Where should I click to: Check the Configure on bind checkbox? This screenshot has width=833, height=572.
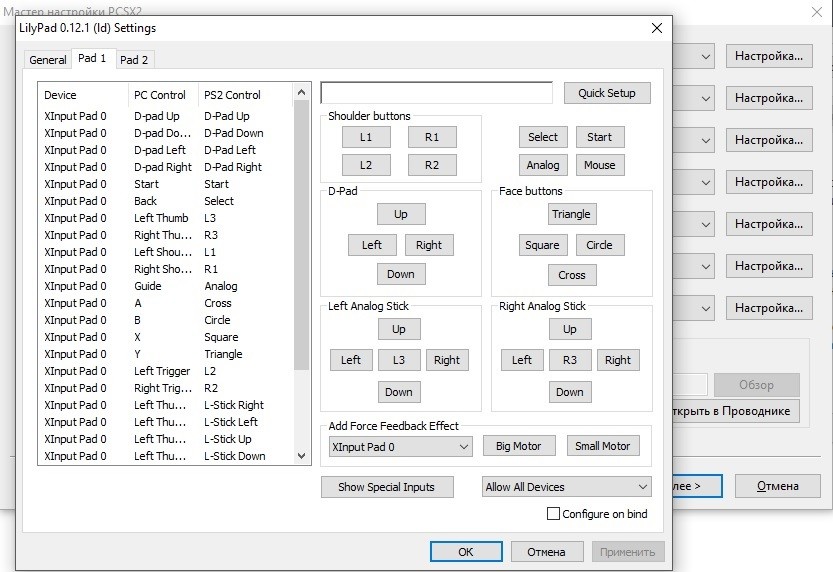click(553, 514)
